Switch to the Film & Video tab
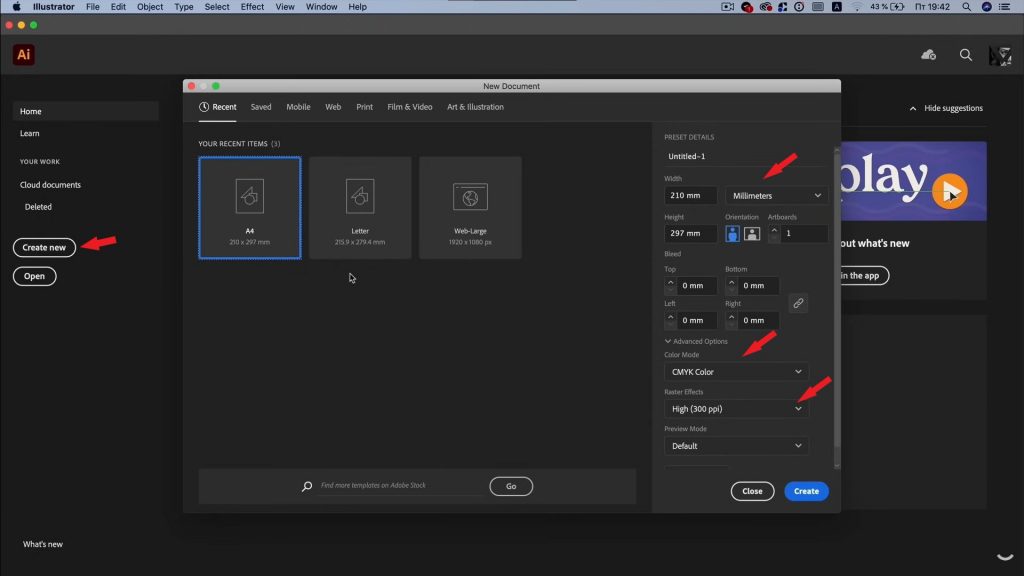The width and height of the screenshot is (1024, 576). (x=409, y=107)
